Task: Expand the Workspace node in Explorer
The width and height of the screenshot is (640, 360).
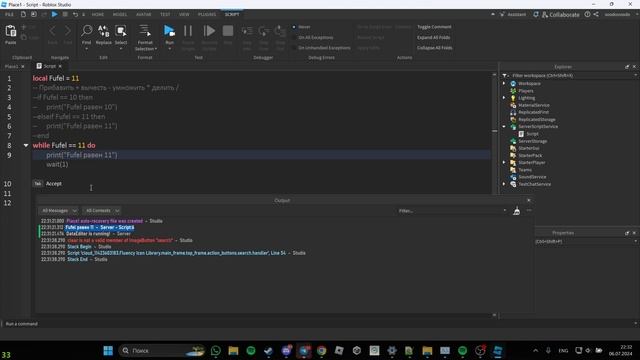Action: pyautogui.click(x=504, y=83)
